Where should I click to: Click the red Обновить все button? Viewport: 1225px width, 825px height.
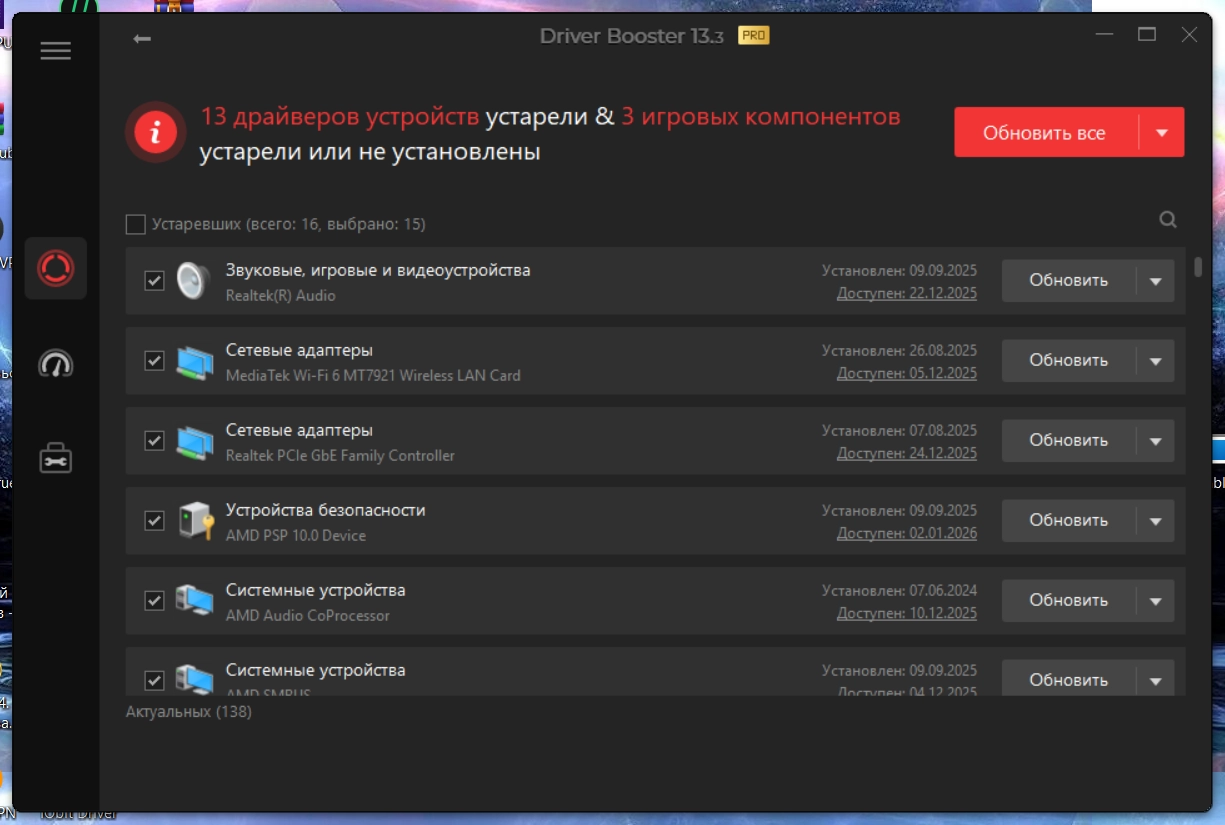pos(1045,132)
